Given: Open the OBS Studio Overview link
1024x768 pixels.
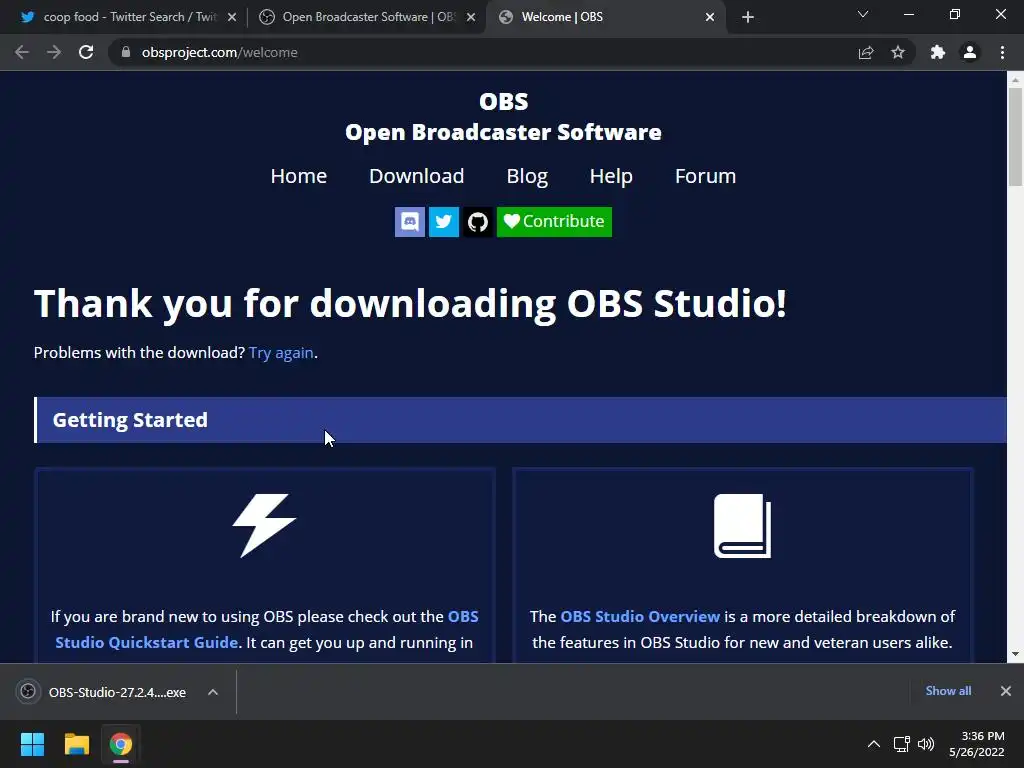Looking at the screenshot, I should [x=640, y=616].
